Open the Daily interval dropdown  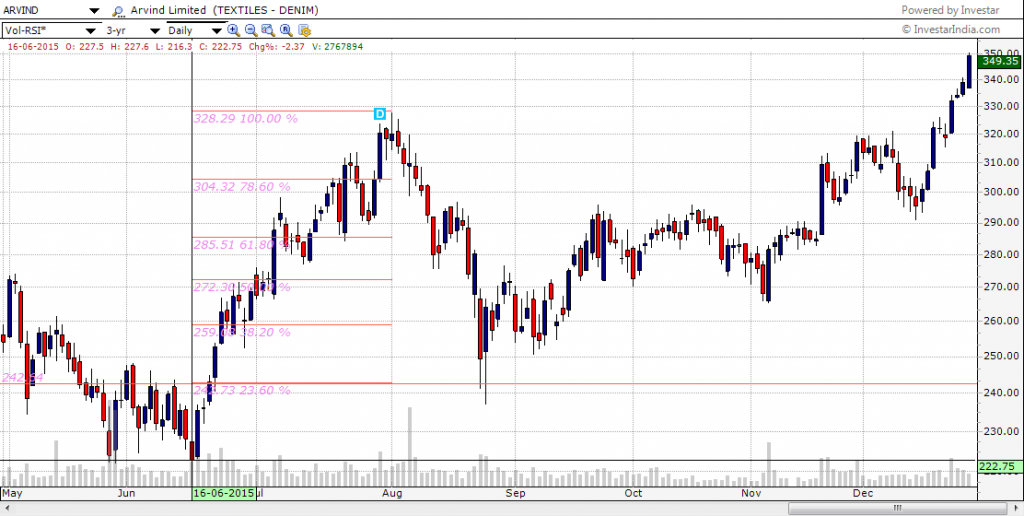pos(217,31)
